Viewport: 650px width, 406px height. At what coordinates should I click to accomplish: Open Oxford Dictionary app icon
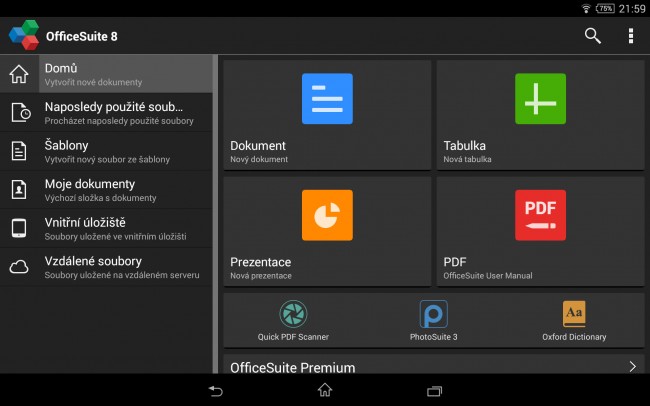pos(574,314)
